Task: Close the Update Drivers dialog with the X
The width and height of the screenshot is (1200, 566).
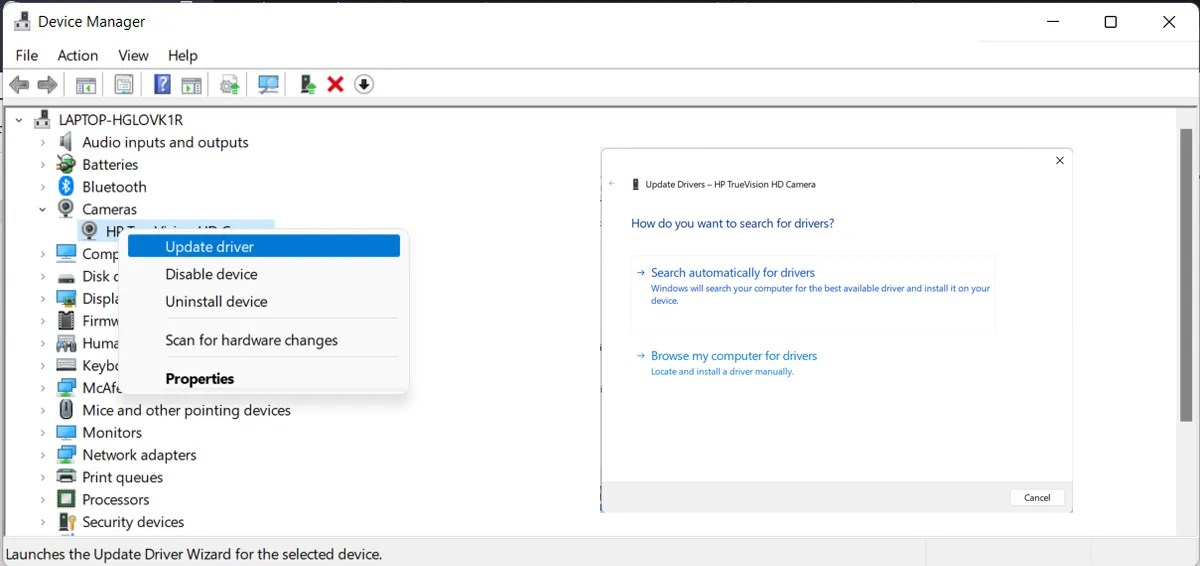Action: pyautogui.click(x=1060, y=160)
